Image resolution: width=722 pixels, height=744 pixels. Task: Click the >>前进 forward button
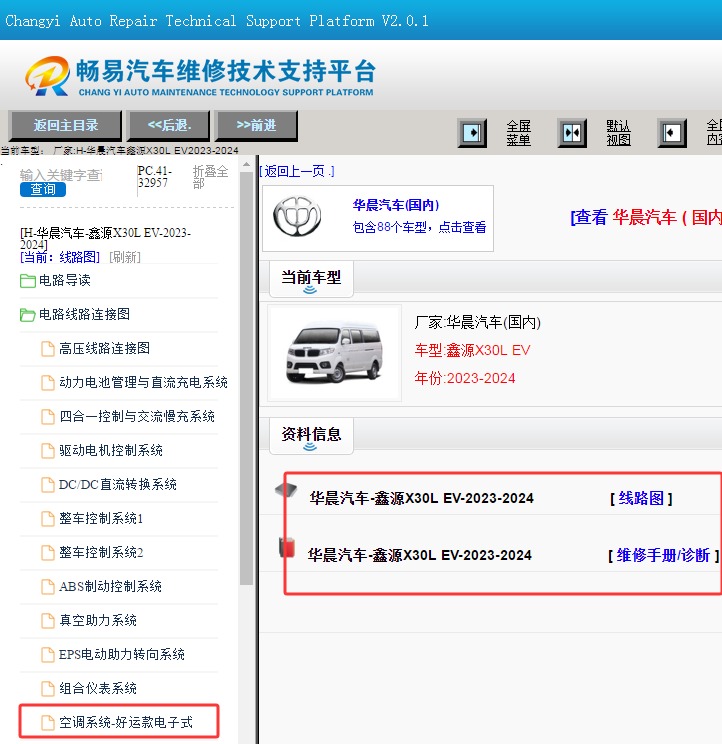(x=256, y=125)
